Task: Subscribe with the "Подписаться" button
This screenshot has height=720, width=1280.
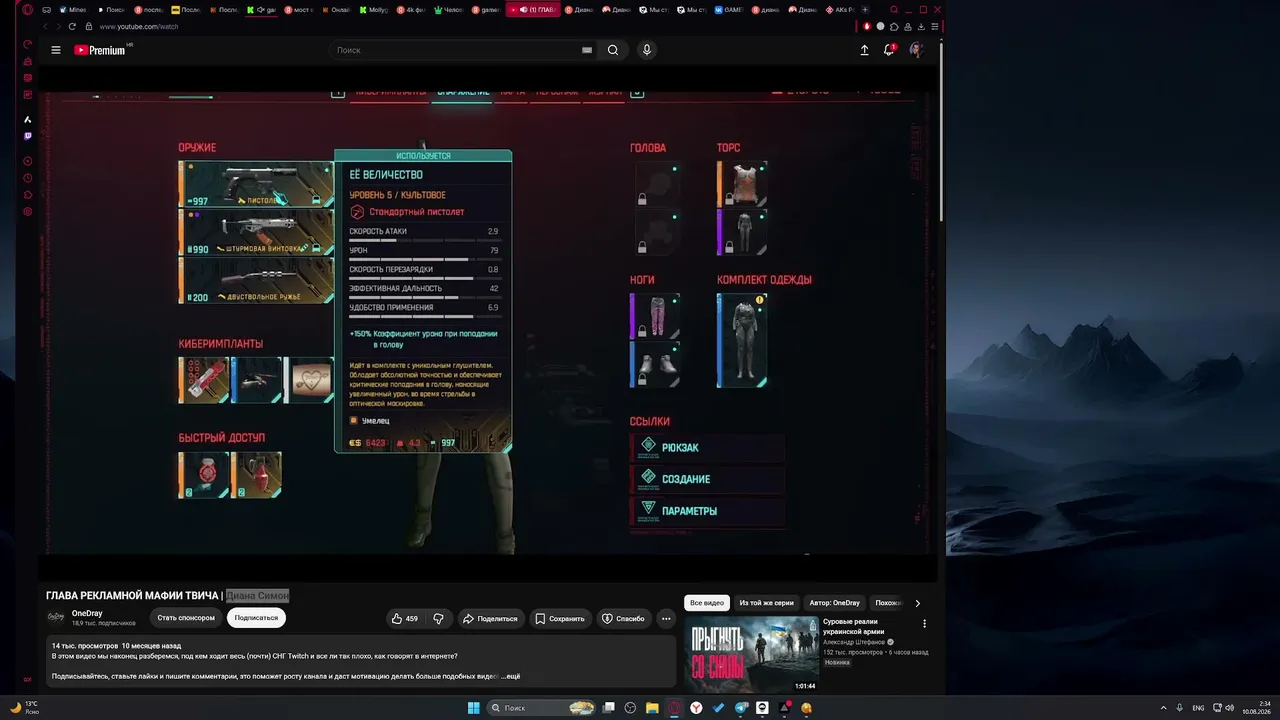Action: point(256,618)
